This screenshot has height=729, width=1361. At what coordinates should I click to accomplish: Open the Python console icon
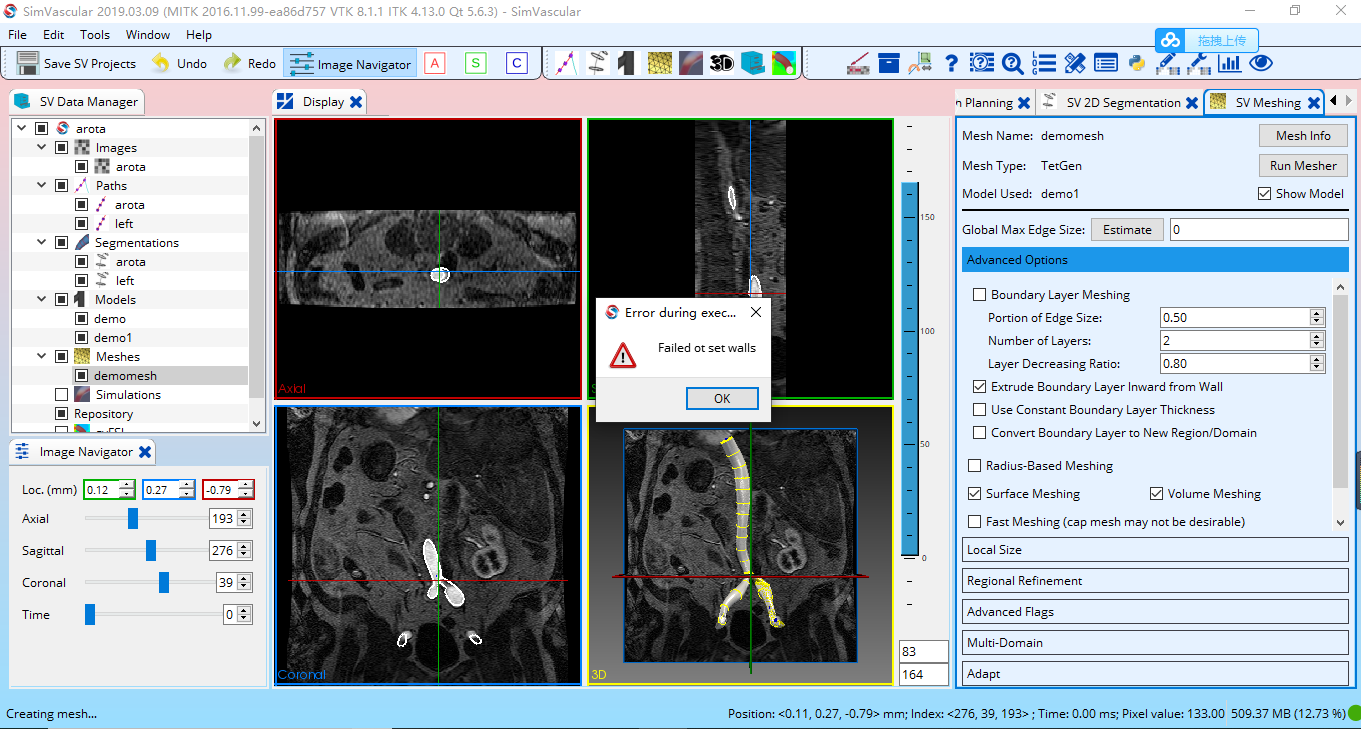pos(1136,63)
